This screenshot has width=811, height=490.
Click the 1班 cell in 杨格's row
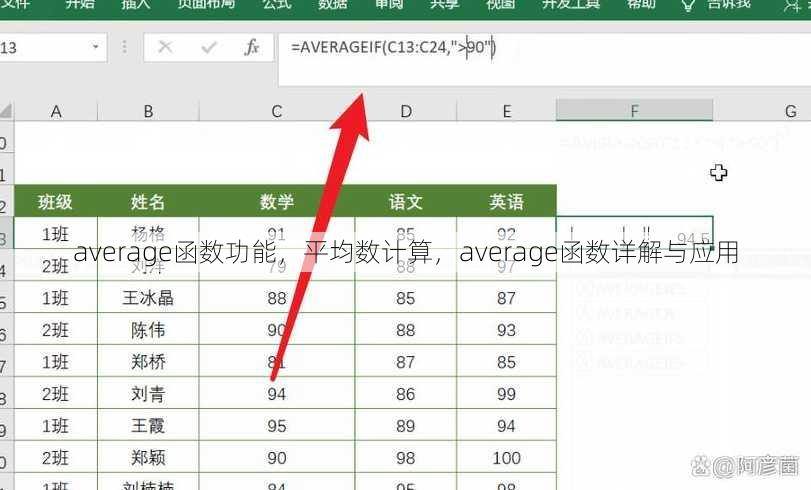[x=55, y=233]
